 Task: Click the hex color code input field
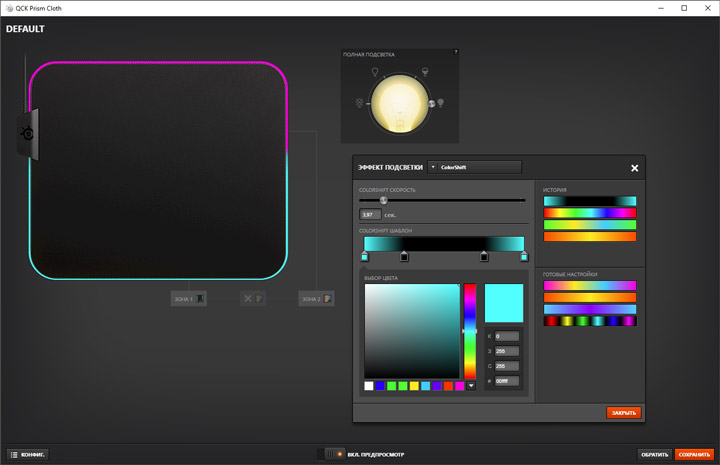[x=507, y=381]
